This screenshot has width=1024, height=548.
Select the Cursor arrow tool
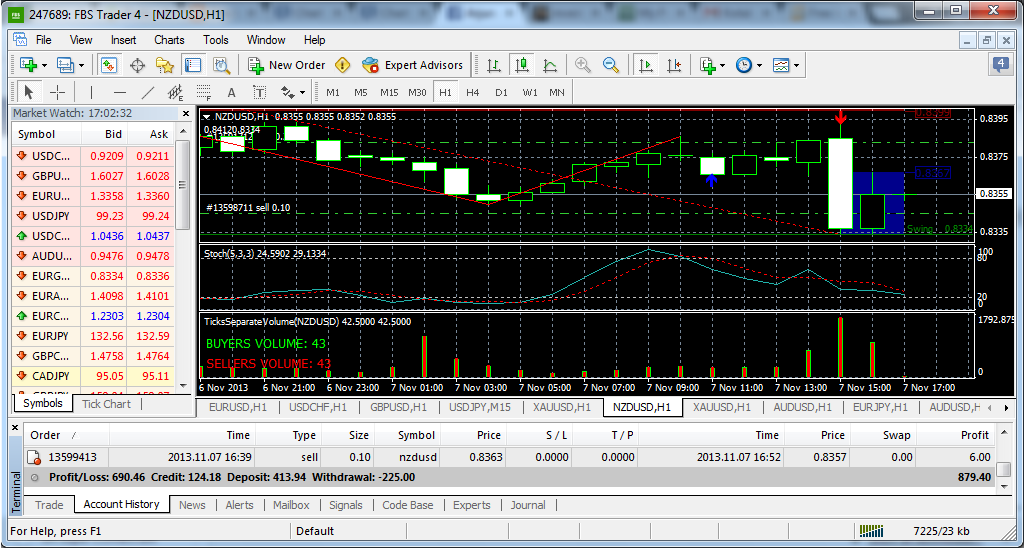pyautogui.click(x=28, y=92)
